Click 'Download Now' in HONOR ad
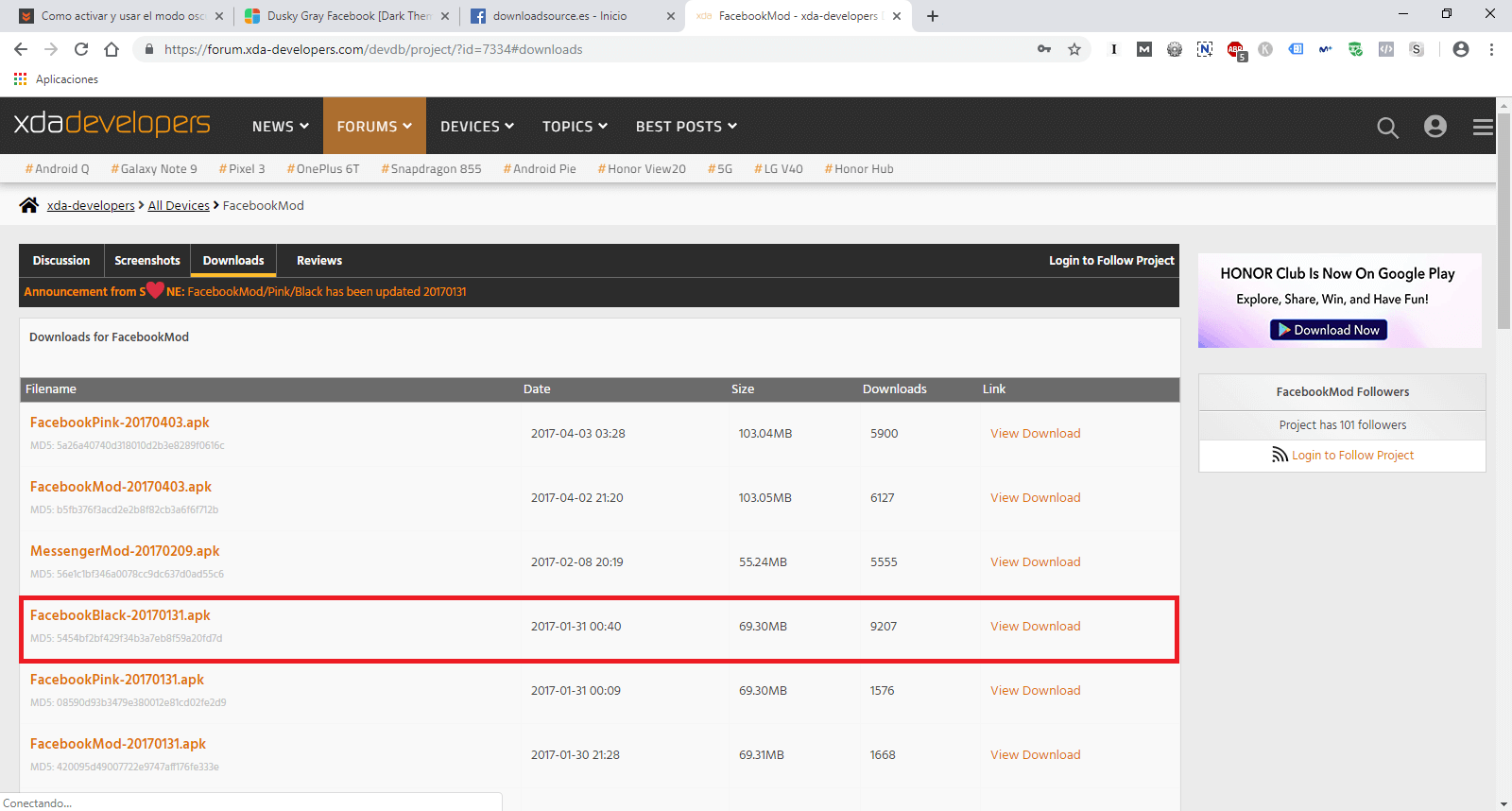 1329,330
